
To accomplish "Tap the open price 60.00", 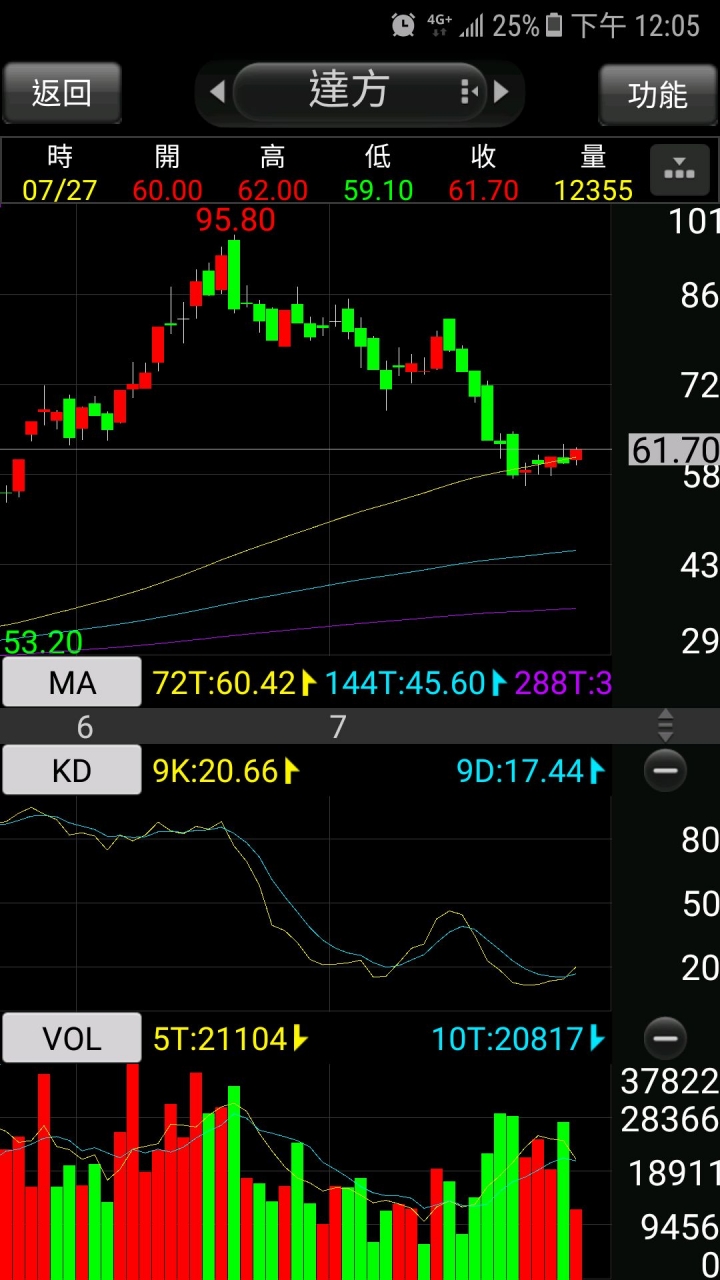I will pyautogui.click(x=167, y=189).
